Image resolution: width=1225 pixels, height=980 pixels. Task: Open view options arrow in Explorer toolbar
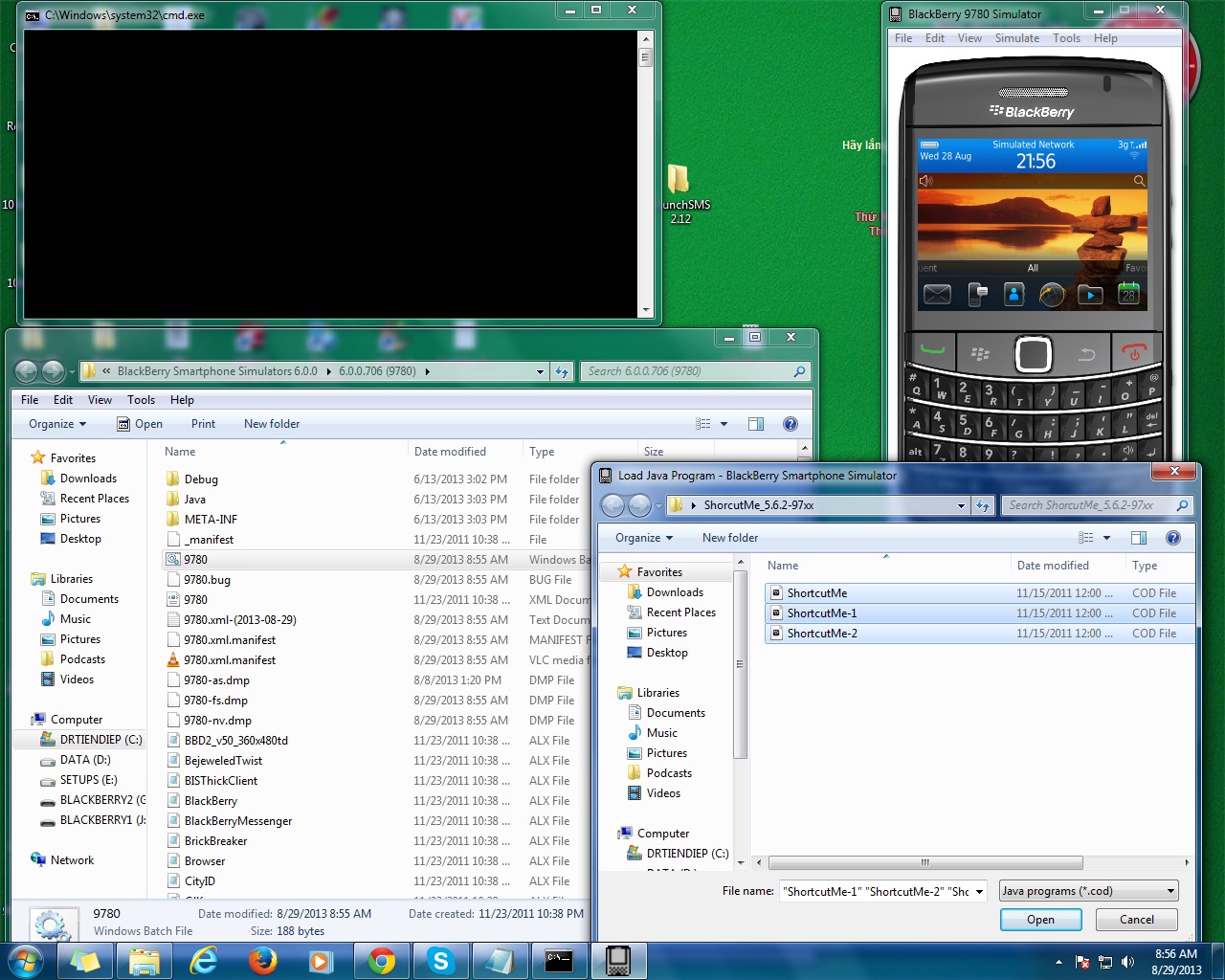(x=724, y=424)
